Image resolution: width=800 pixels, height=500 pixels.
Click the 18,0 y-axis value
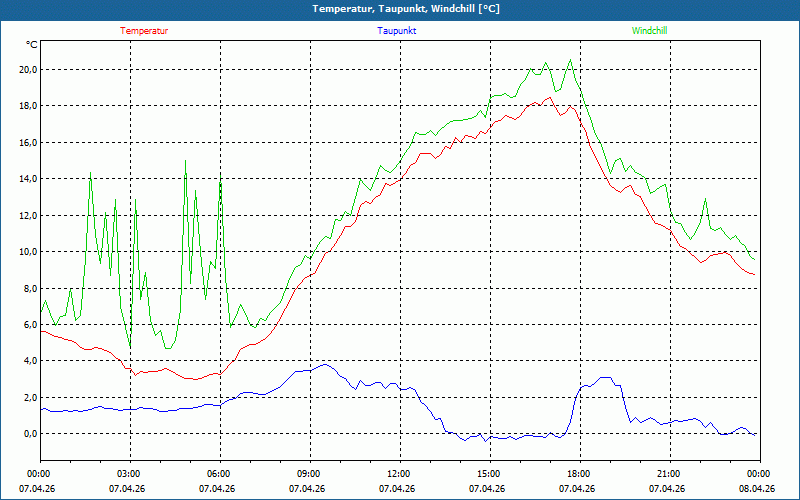click(28, 106)
